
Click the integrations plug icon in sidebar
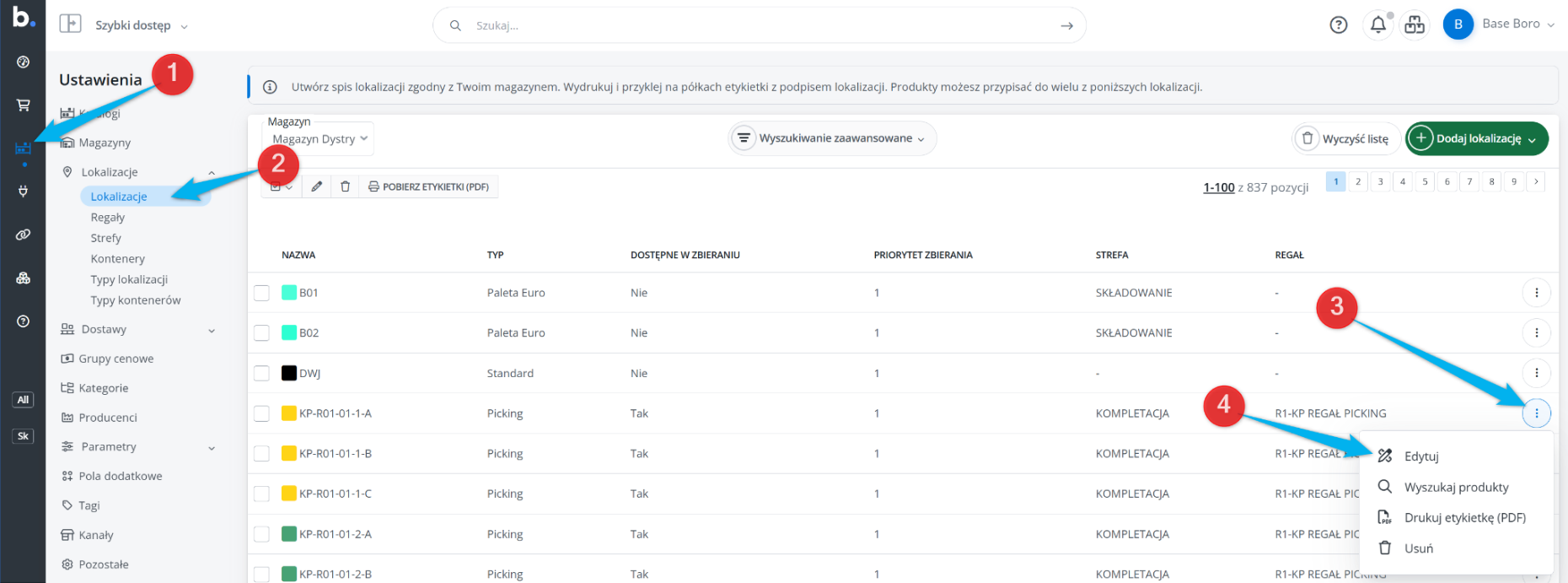(23, 192)
